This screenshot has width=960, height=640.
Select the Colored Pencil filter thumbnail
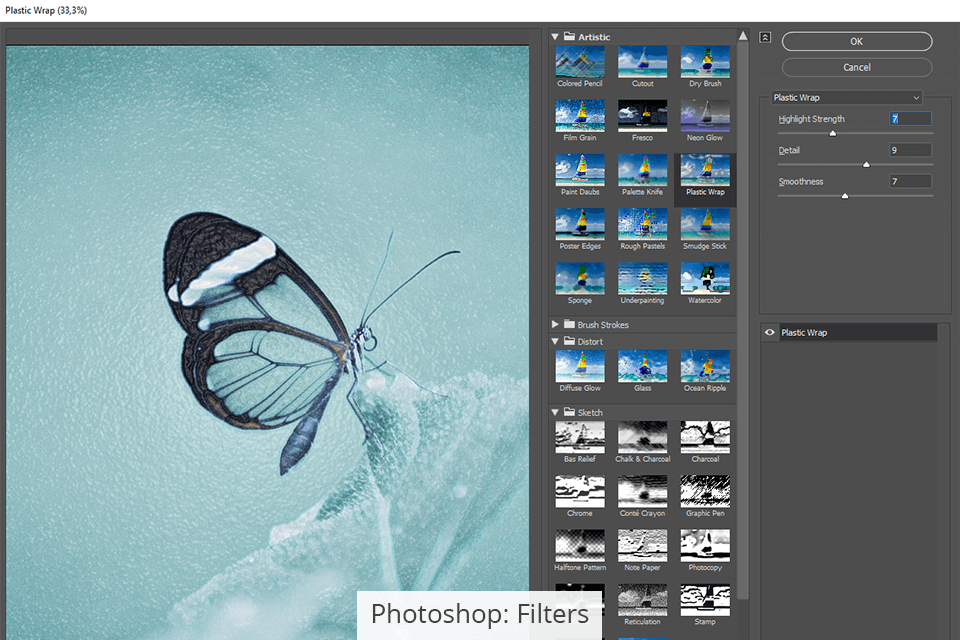[x=580, y=62]
